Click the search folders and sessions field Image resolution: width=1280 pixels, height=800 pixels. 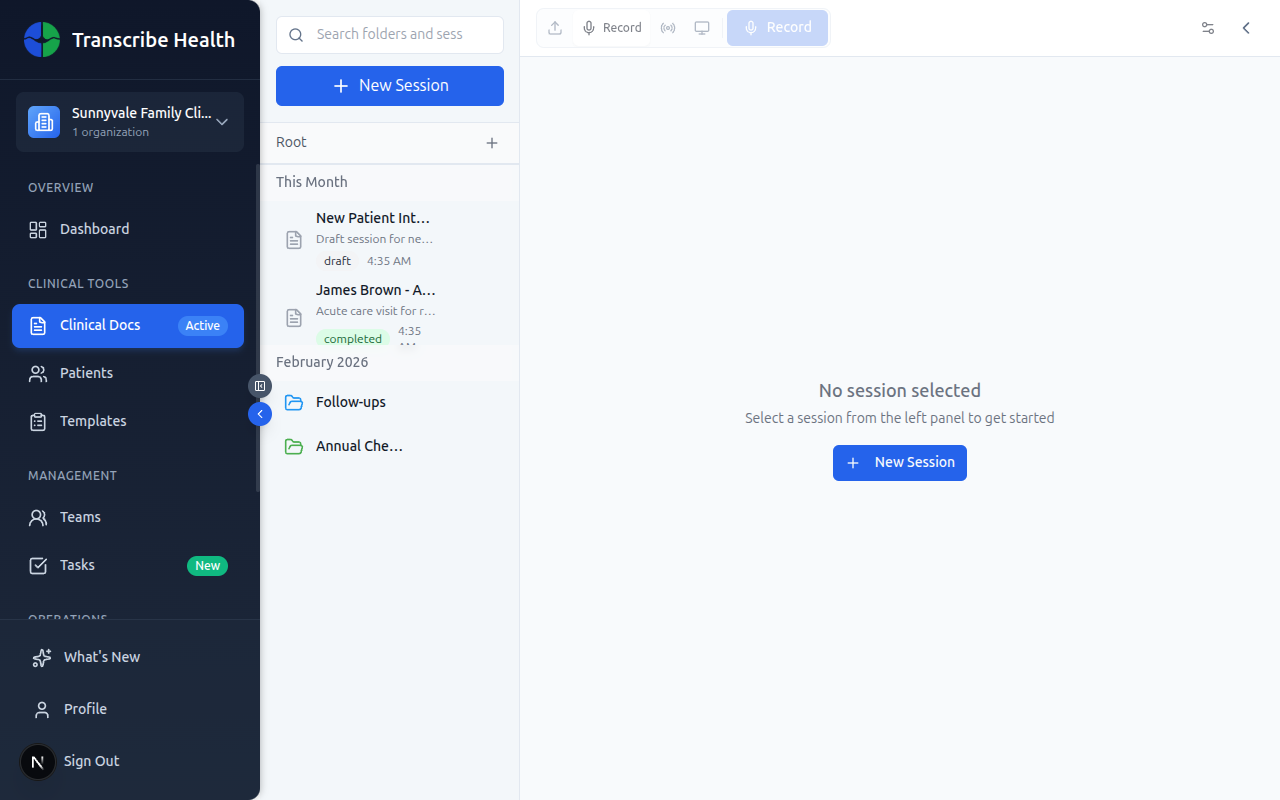point(400,34)
